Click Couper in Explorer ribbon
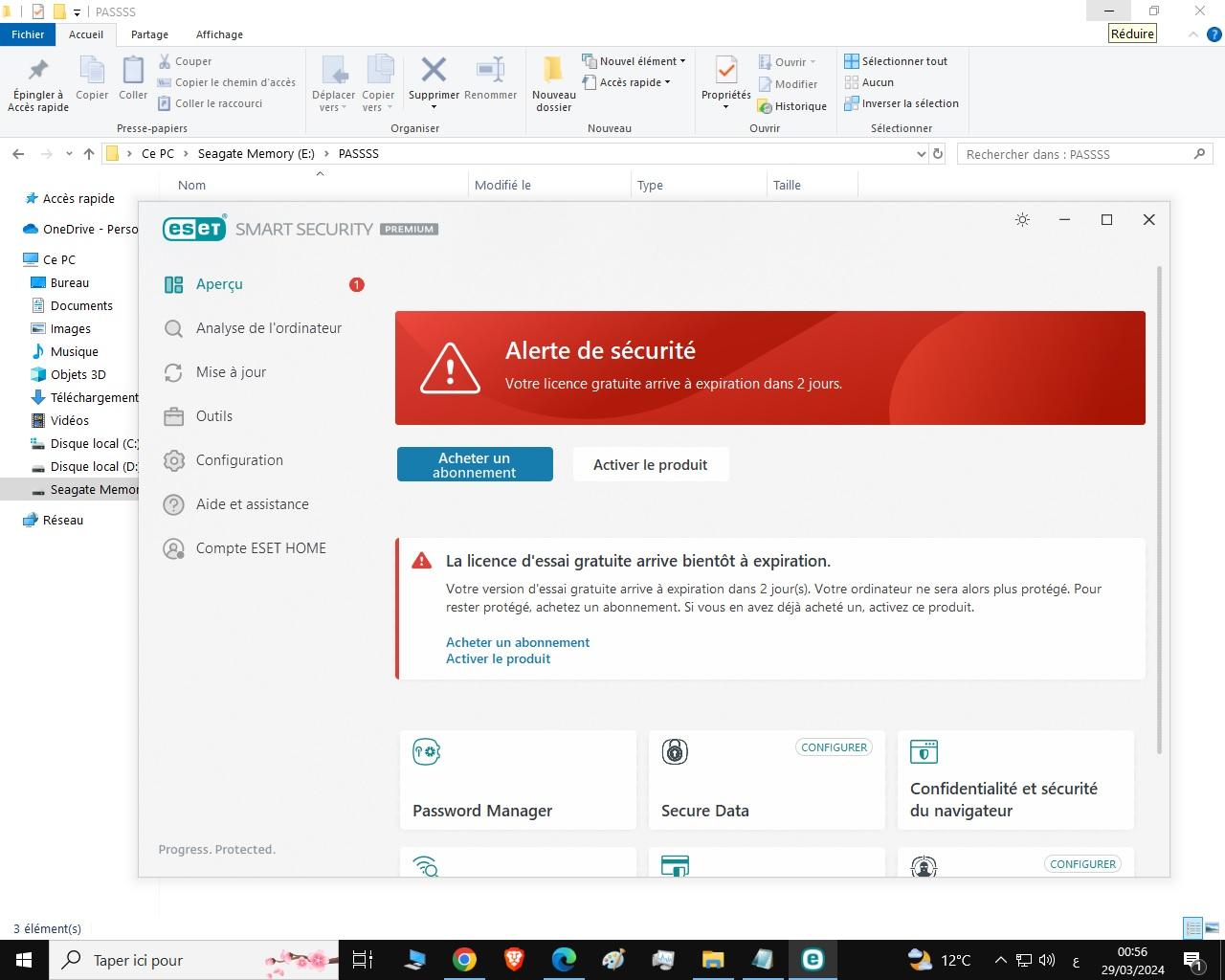The width and height of the screenshot is (1225, 980). click(x=185, y=61)
